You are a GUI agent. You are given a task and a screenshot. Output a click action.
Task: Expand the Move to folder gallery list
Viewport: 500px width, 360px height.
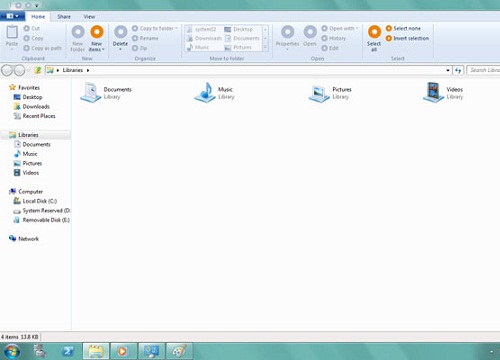[265, 47]
